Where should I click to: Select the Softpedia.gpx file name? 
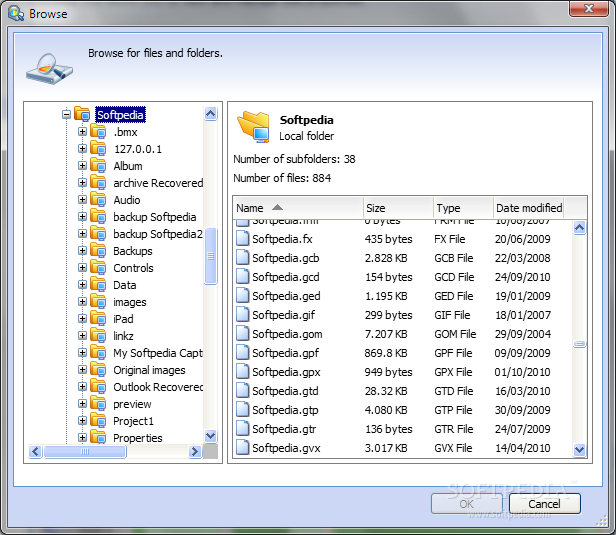point(286,372)
